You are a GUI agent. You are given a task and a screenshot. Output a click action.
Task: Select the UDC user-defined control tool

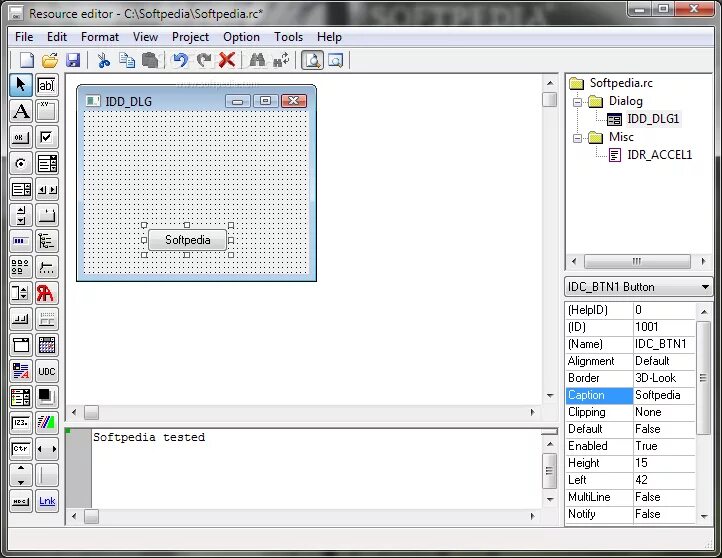47,371
